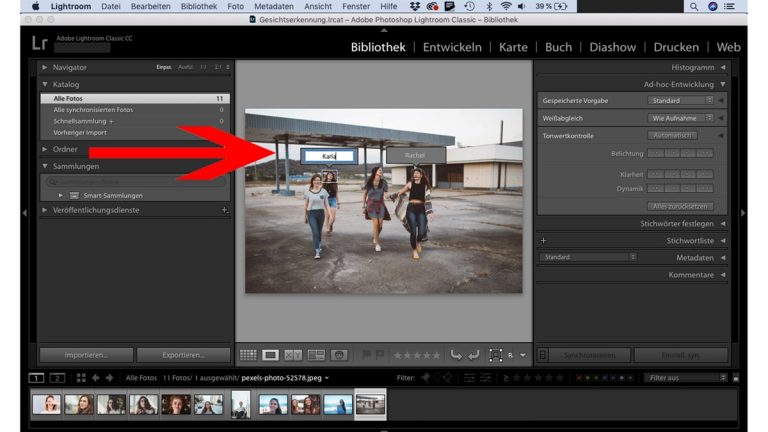Switch to the Entwickeln module

452,47
